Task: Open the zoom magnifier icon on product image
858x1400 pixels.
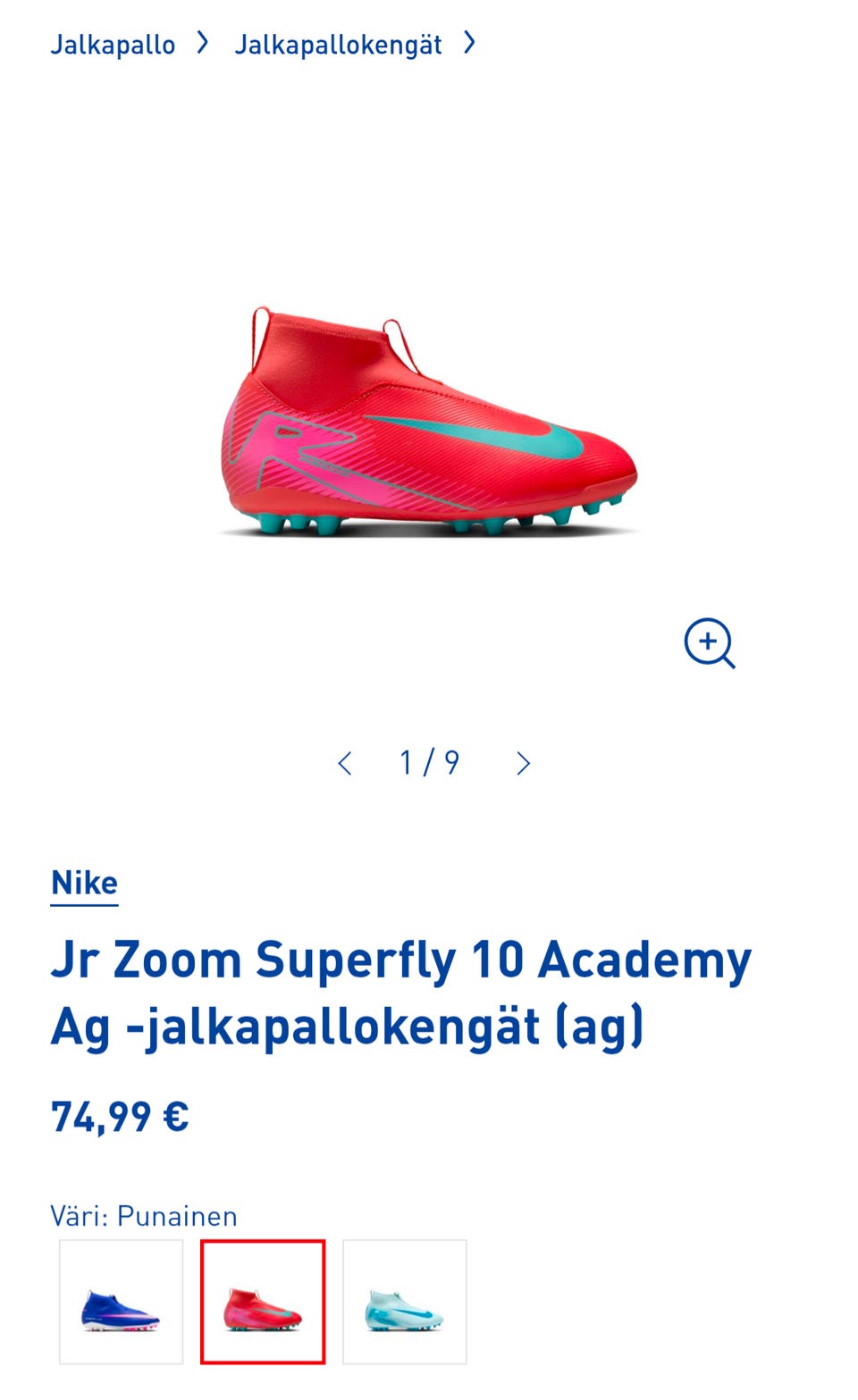Action: tap(710, 643)
